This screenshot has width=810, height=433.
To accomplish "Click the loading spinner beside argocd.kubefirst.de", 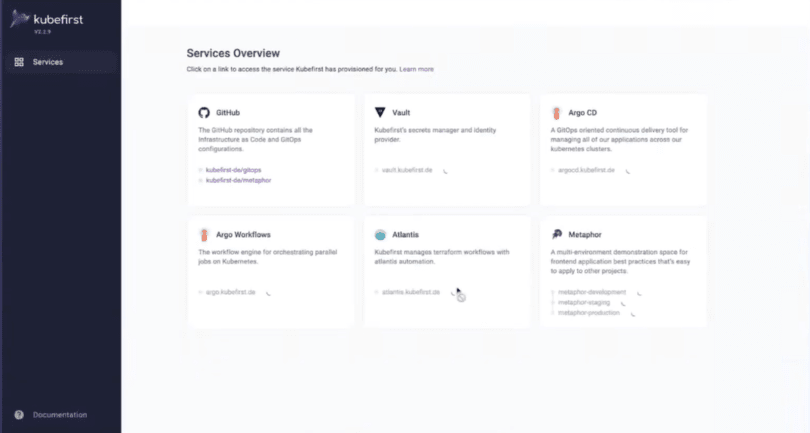I will (x=628, y=171).
